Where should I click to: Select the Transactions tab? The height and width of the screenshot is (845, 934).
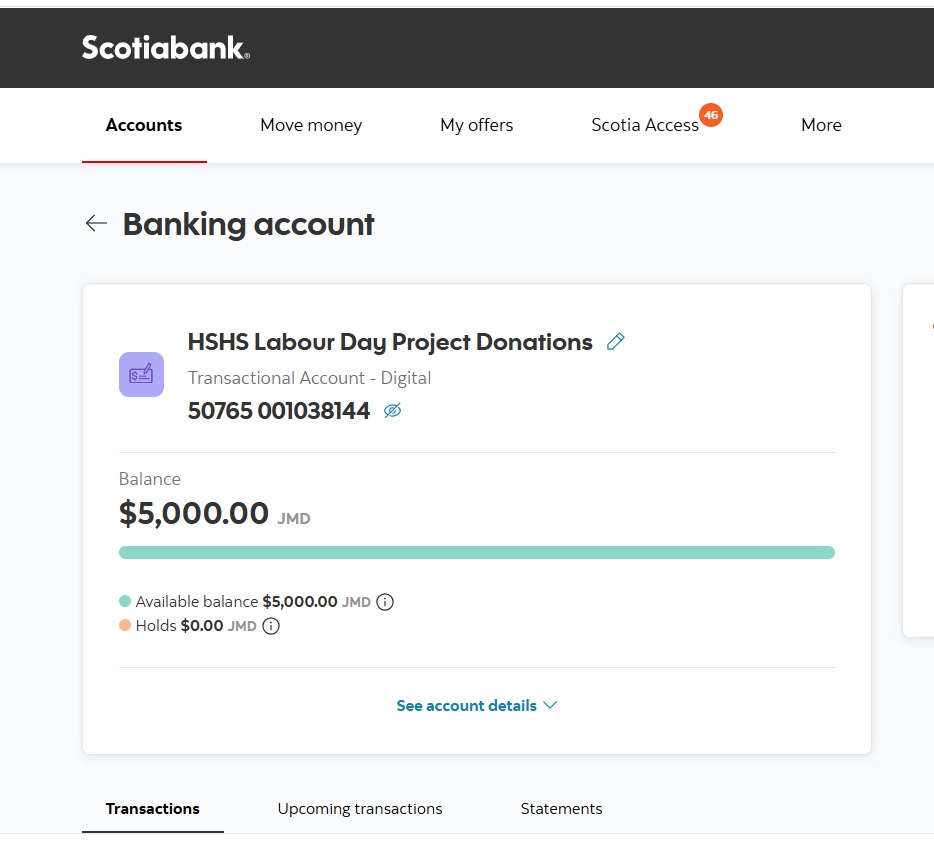tap(152, 809)
